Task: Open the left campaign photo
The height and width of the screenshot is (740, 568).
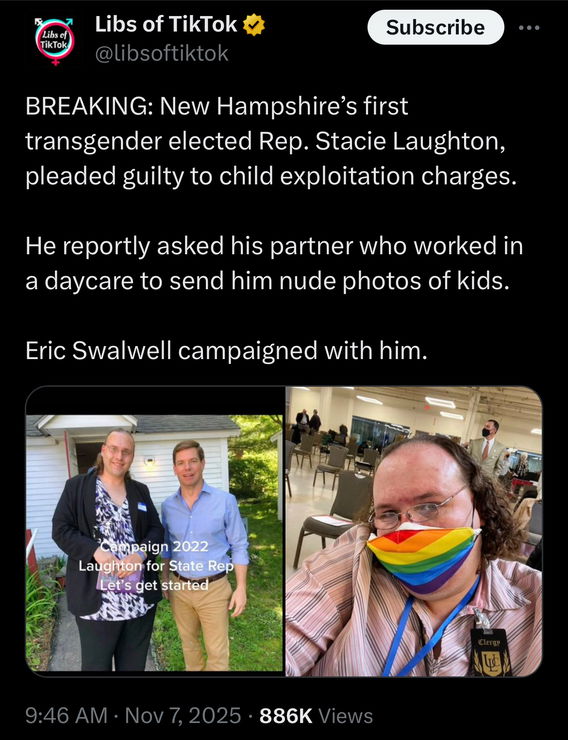Action: point(154,529)
